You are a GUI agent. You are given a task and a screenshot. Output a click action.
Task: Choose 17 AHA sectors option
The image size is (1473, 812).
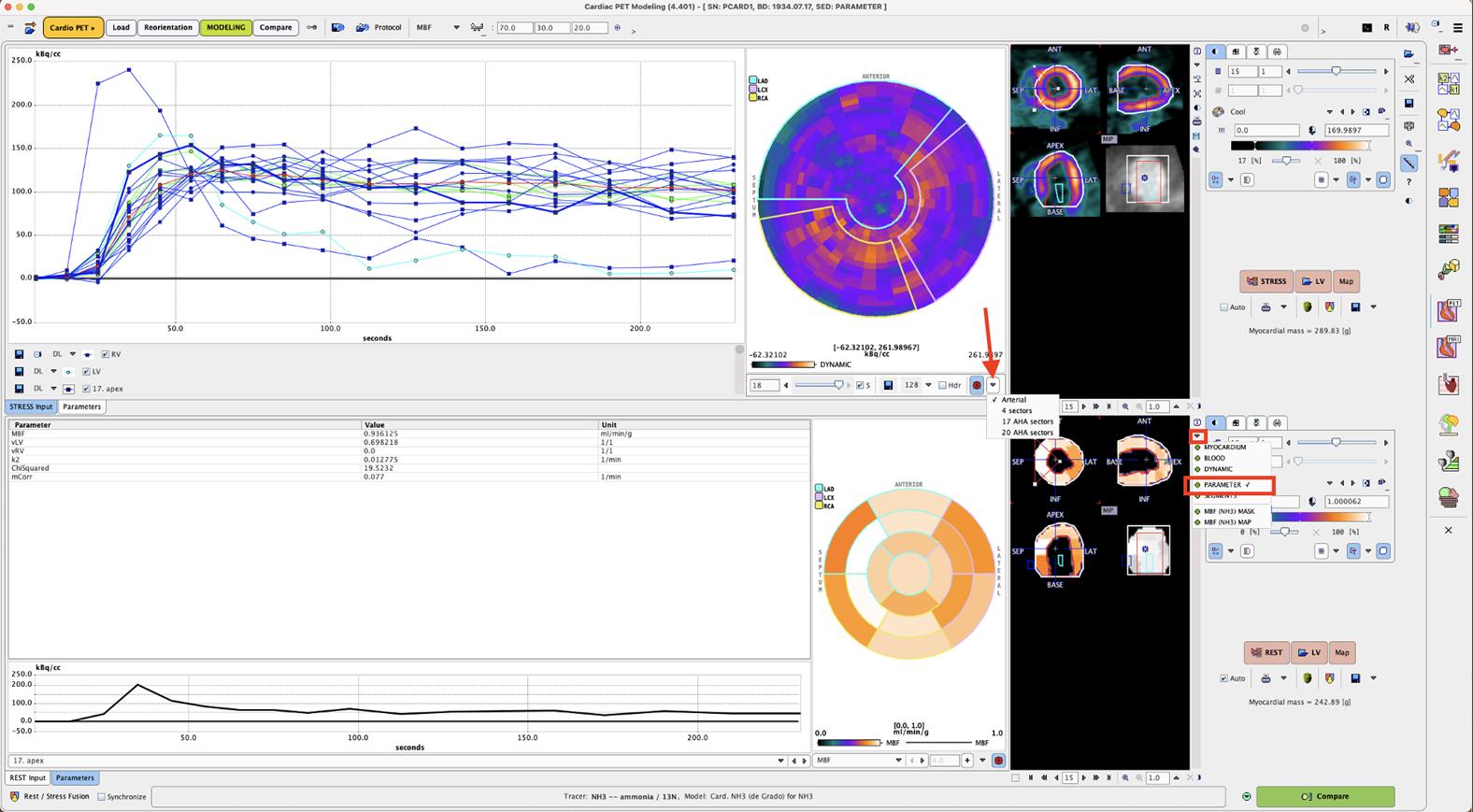(x=1027, y=421)
